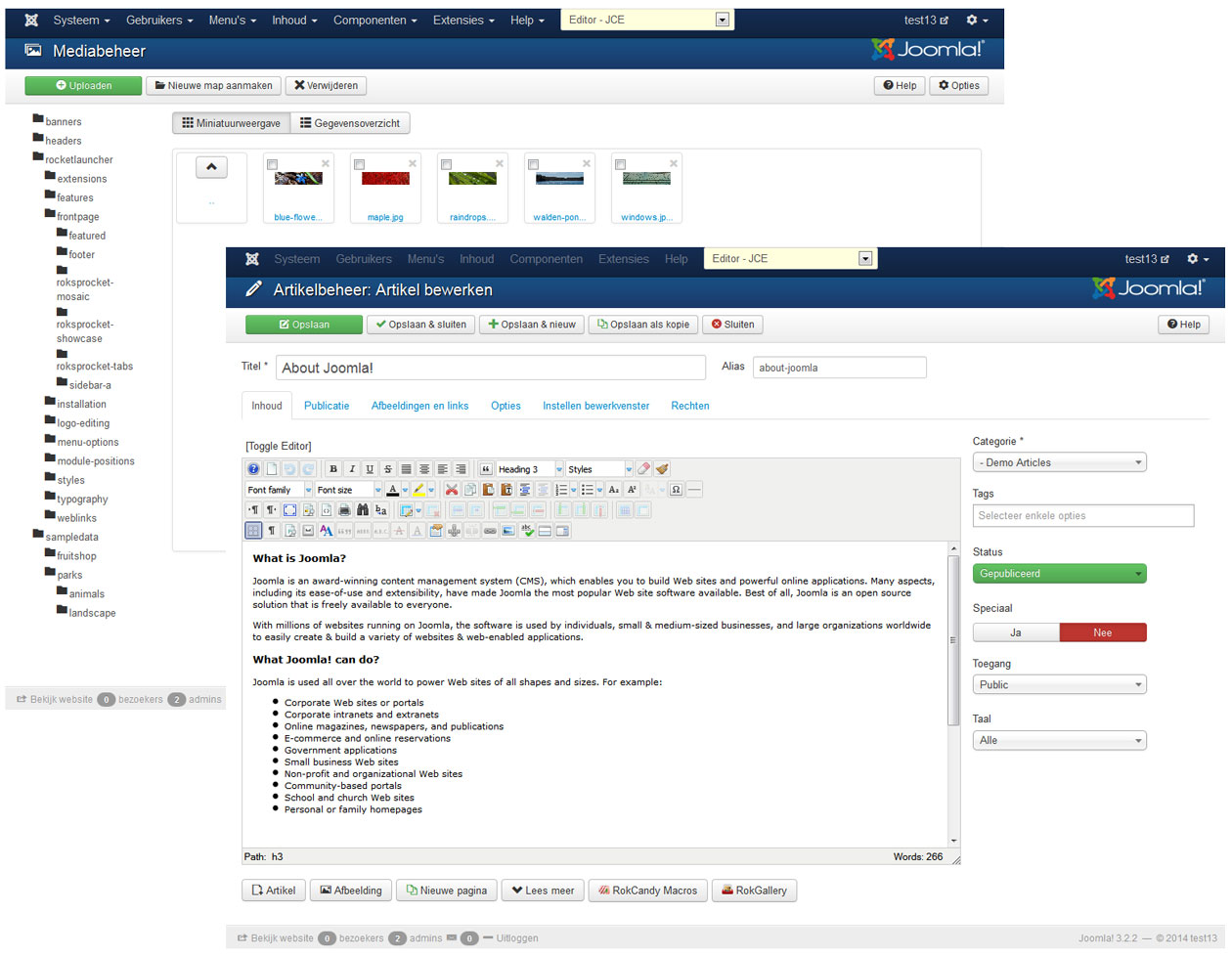Click the eraser remove-formatting icon
This screenshot has height=957, width=1232.
(643, 469)
